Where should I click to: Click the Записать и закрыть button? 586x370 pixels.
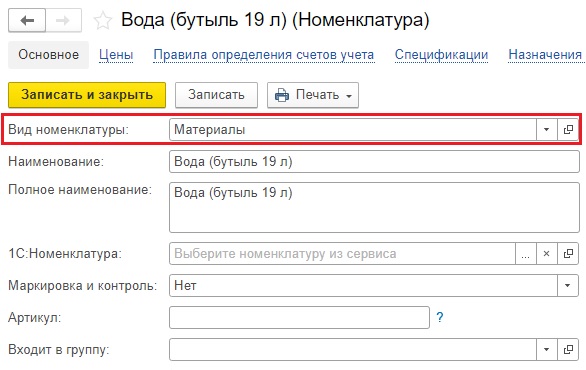tap(87, 95)
